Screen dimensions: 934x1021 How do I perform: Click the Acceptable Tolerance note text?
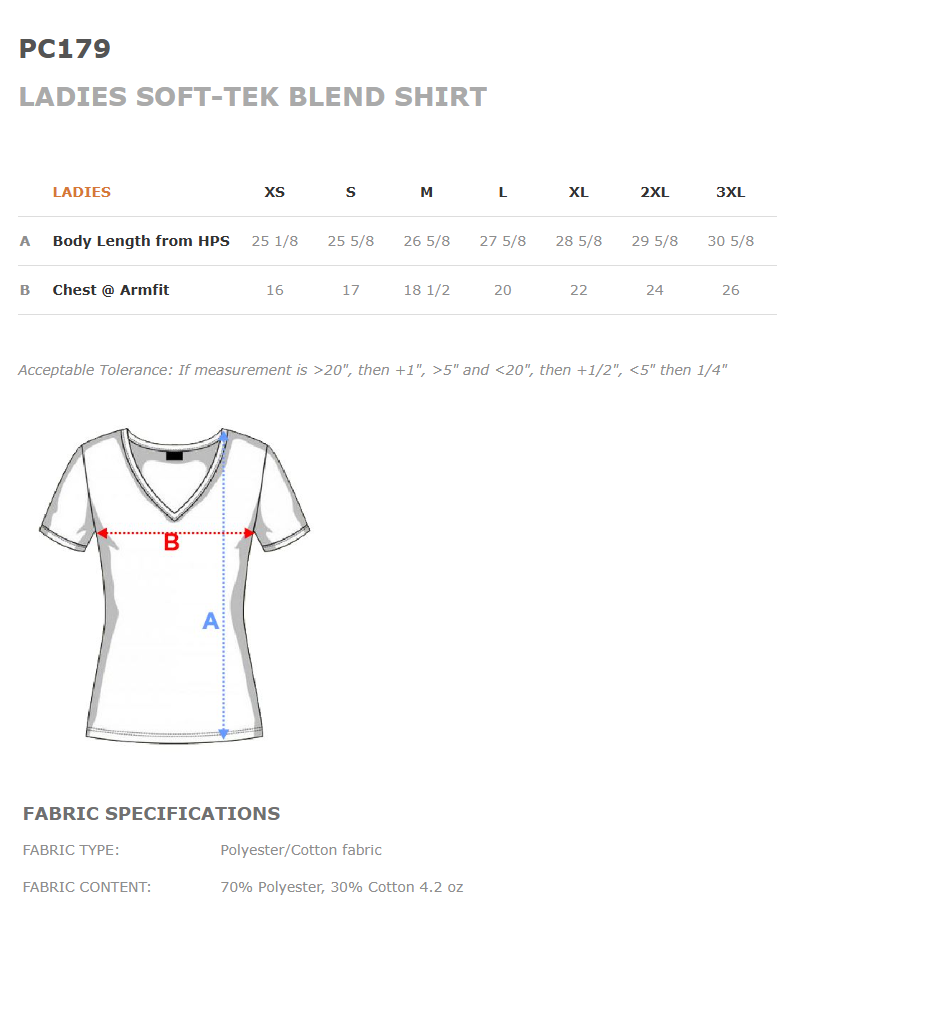tap(372, 370)
